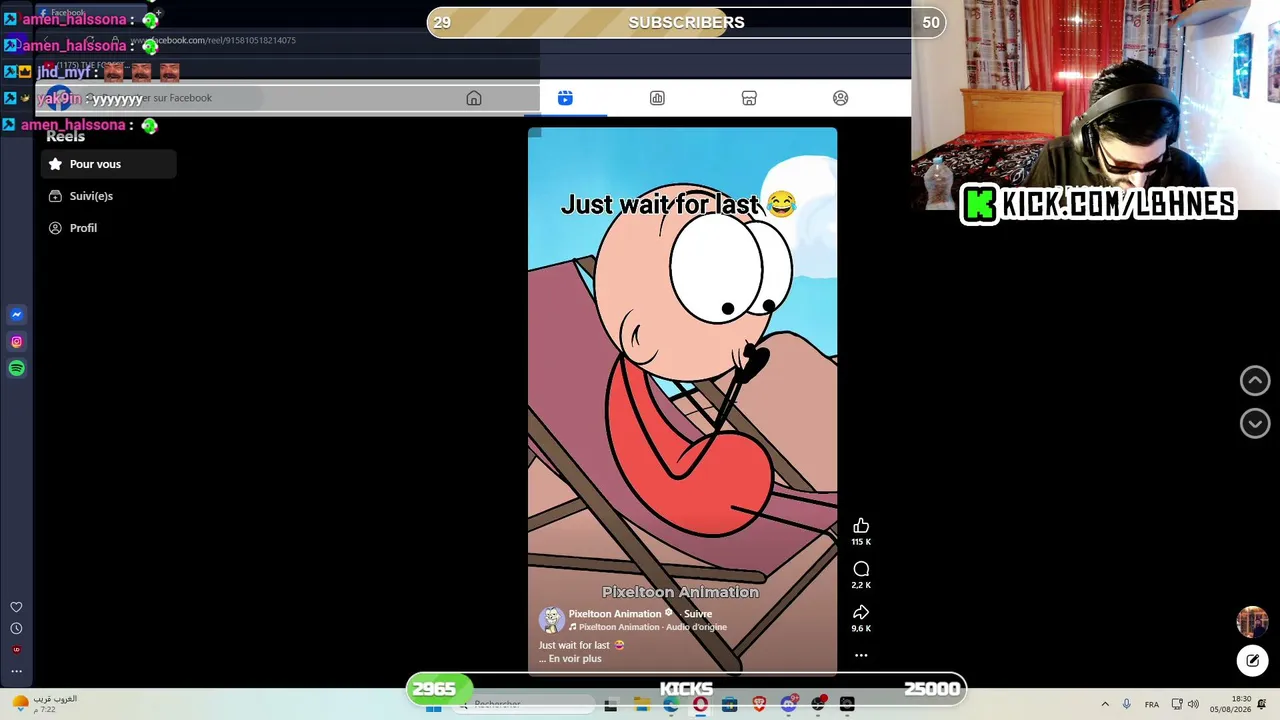Click the facebook.com reel address bar
1280x720 pixels.
[215, 40]
